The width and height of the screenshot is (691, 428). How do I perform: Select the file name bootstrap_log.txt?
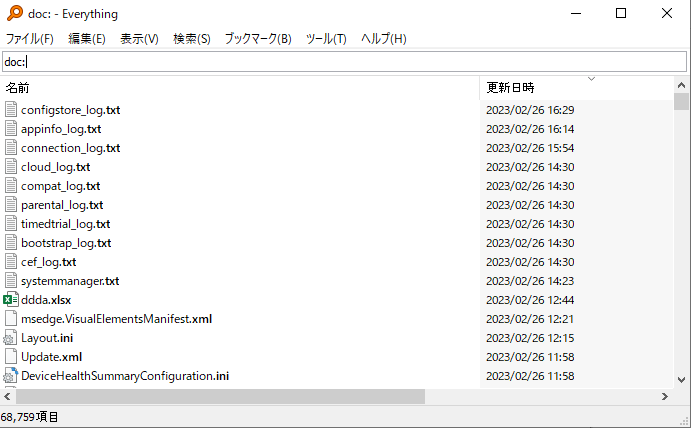pyautogui.click(x=66, y=242)
